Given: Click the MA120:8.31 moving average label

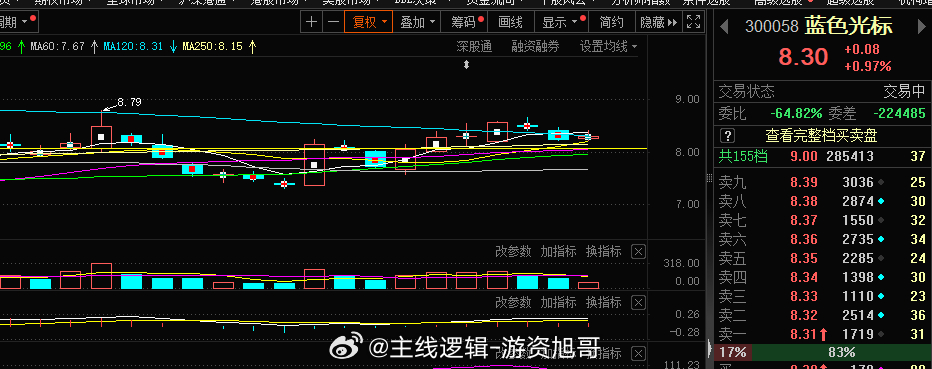Looking at the screenshot, I should click(133, 46).
